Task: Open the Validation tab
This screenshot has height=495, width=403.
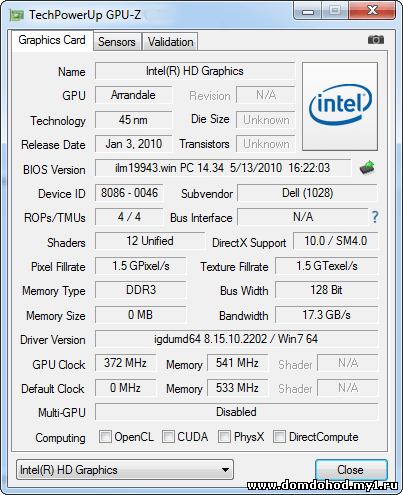Action: [x=170, y=42]
